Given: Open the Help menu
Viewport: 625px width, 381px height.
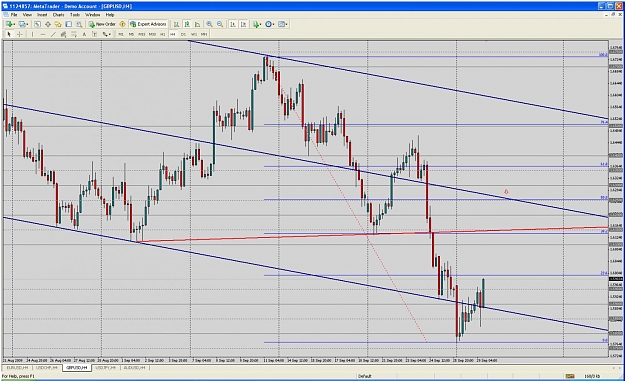Looking at the screenshot, I should (x=110, y=15).
